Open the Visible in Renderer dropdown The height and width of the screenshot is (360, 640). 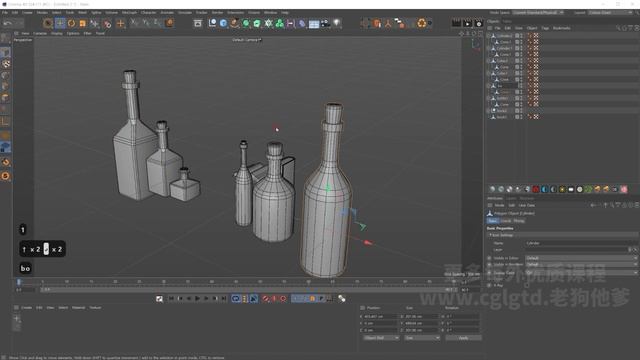[581, 264]
